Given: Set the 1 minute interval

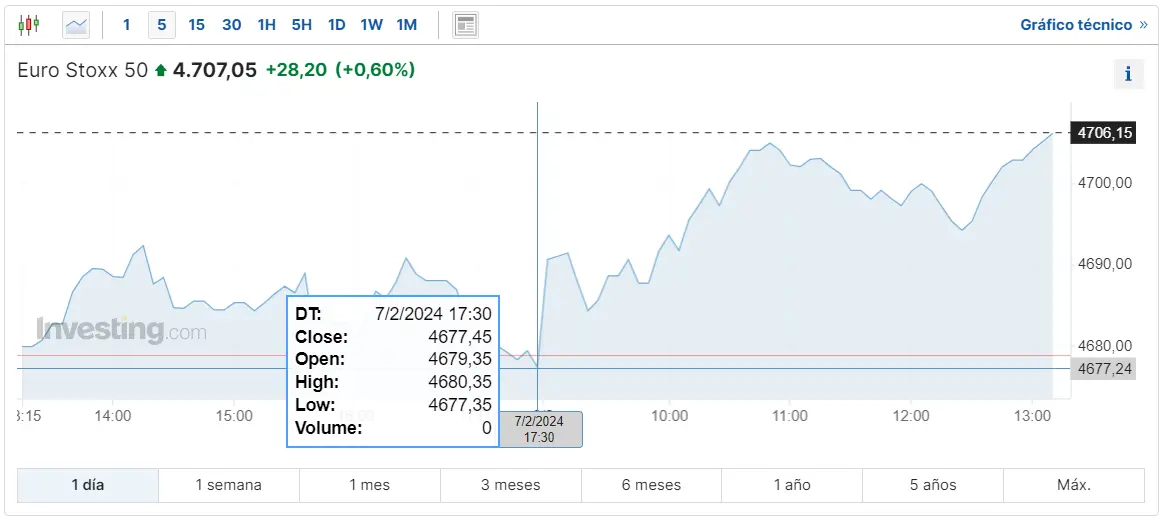Looking at the screenshot, I should coord(126,24).
